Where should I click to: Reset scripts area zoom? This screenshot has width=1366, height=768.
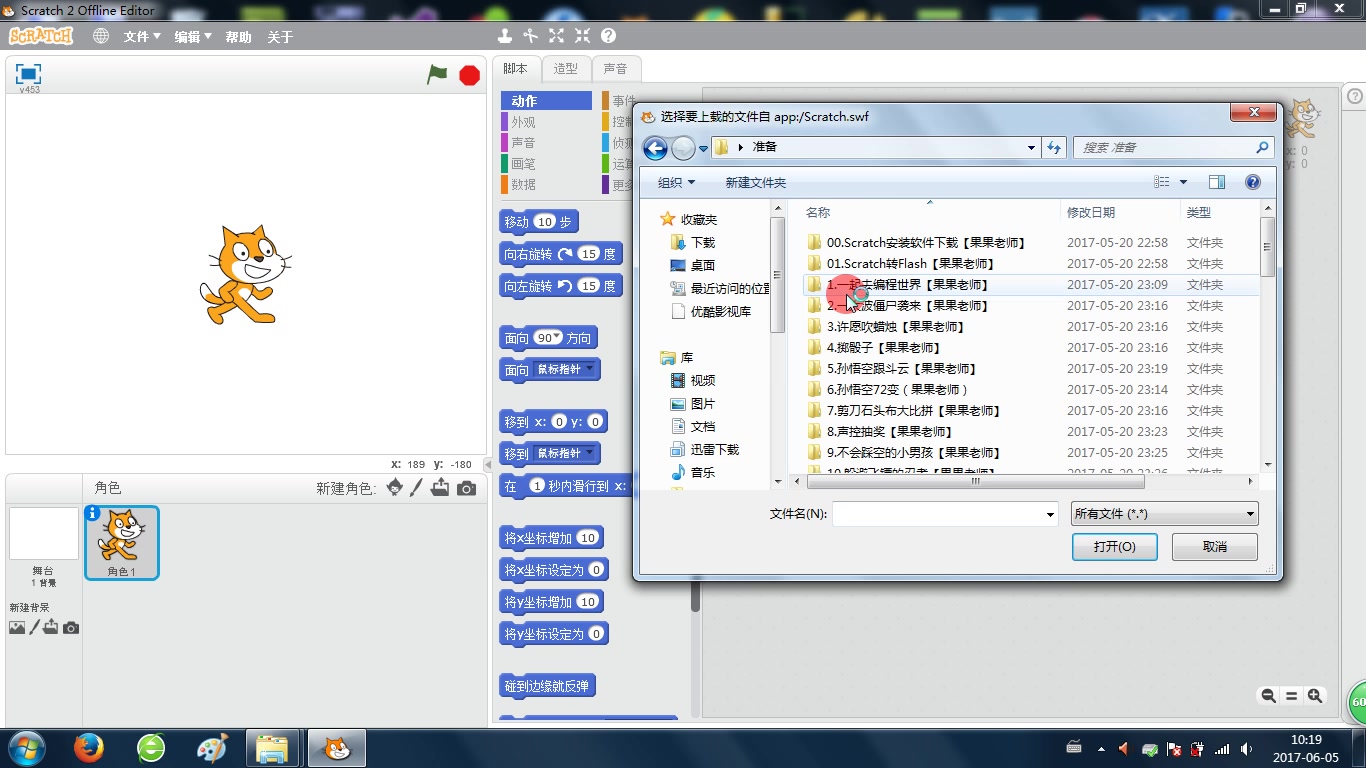(x=1291, y=696)
